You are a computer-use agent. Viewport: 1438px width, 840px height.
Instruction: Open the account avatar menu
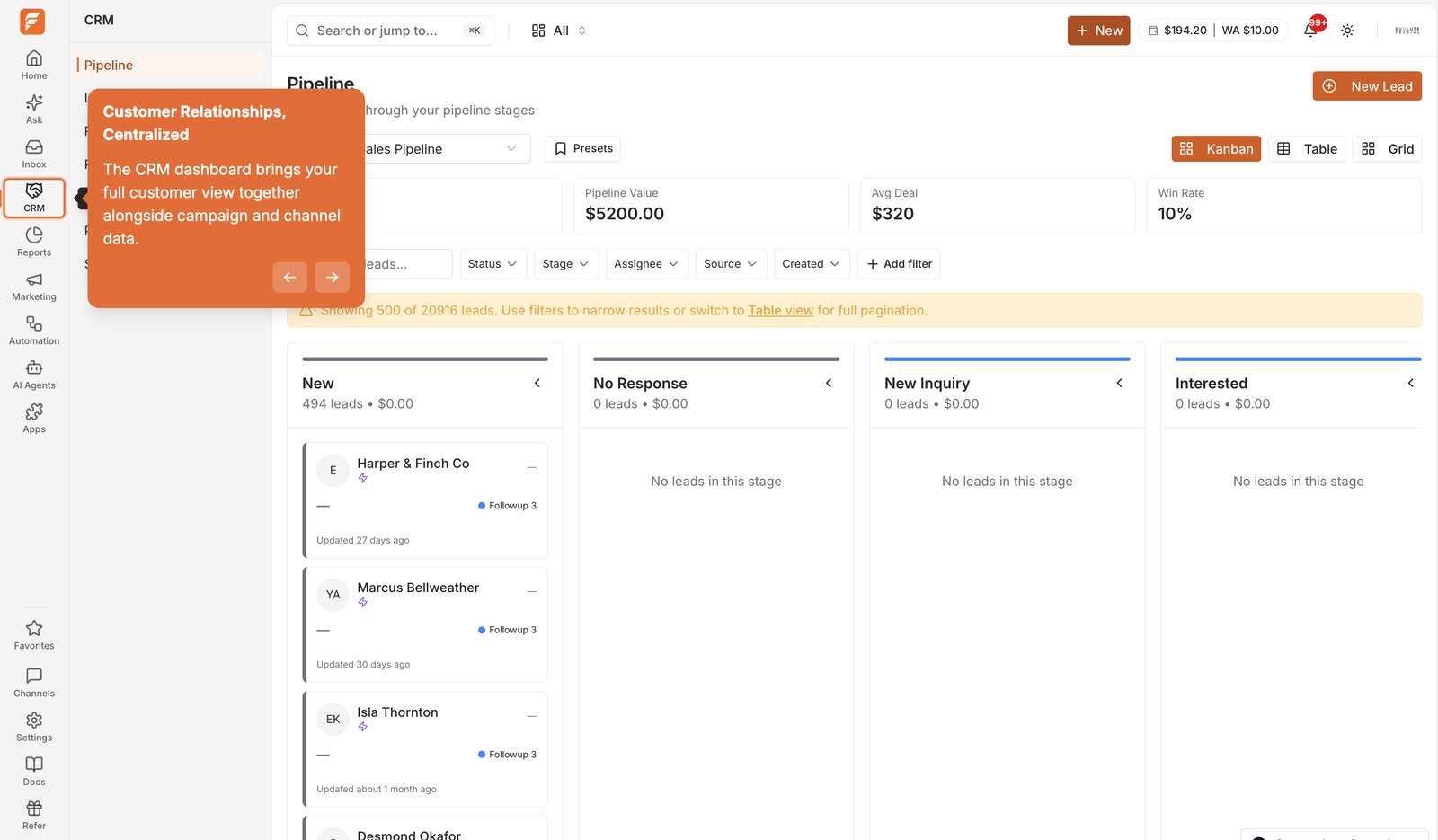click(x=1407, y=31)
